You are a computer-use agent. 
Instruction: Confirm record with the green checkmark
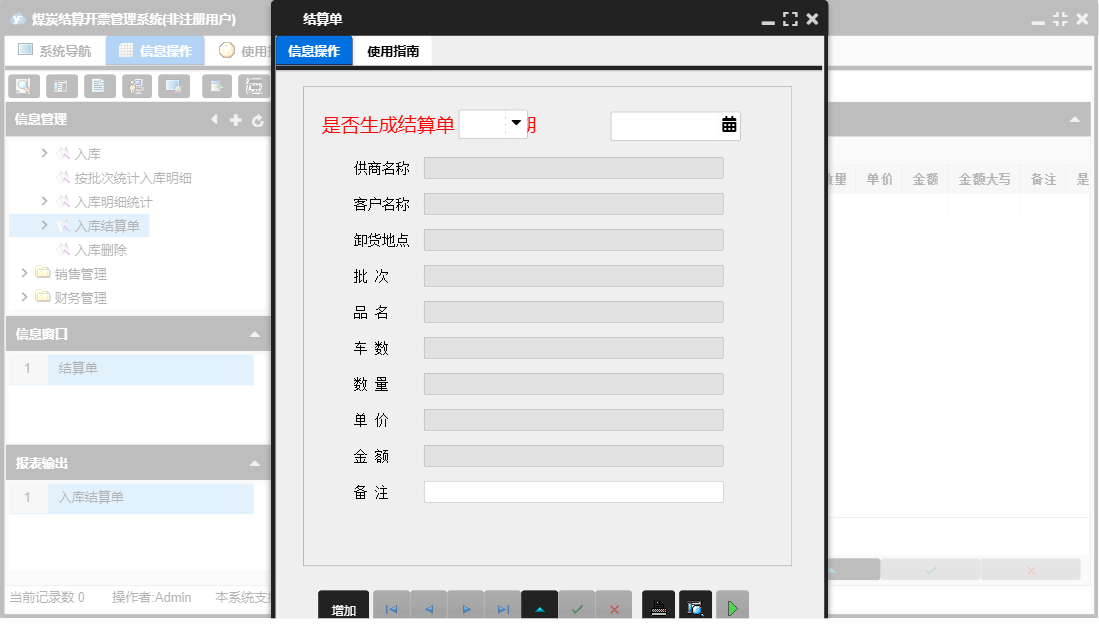[577, 605]
